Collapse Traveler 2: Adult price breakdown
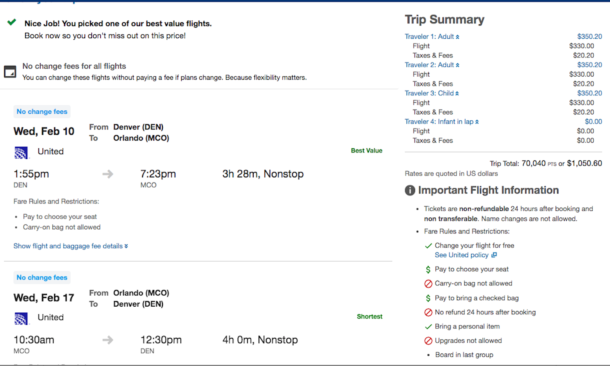The height and width of the screenshot is (366, 610). tap(432, 65)
